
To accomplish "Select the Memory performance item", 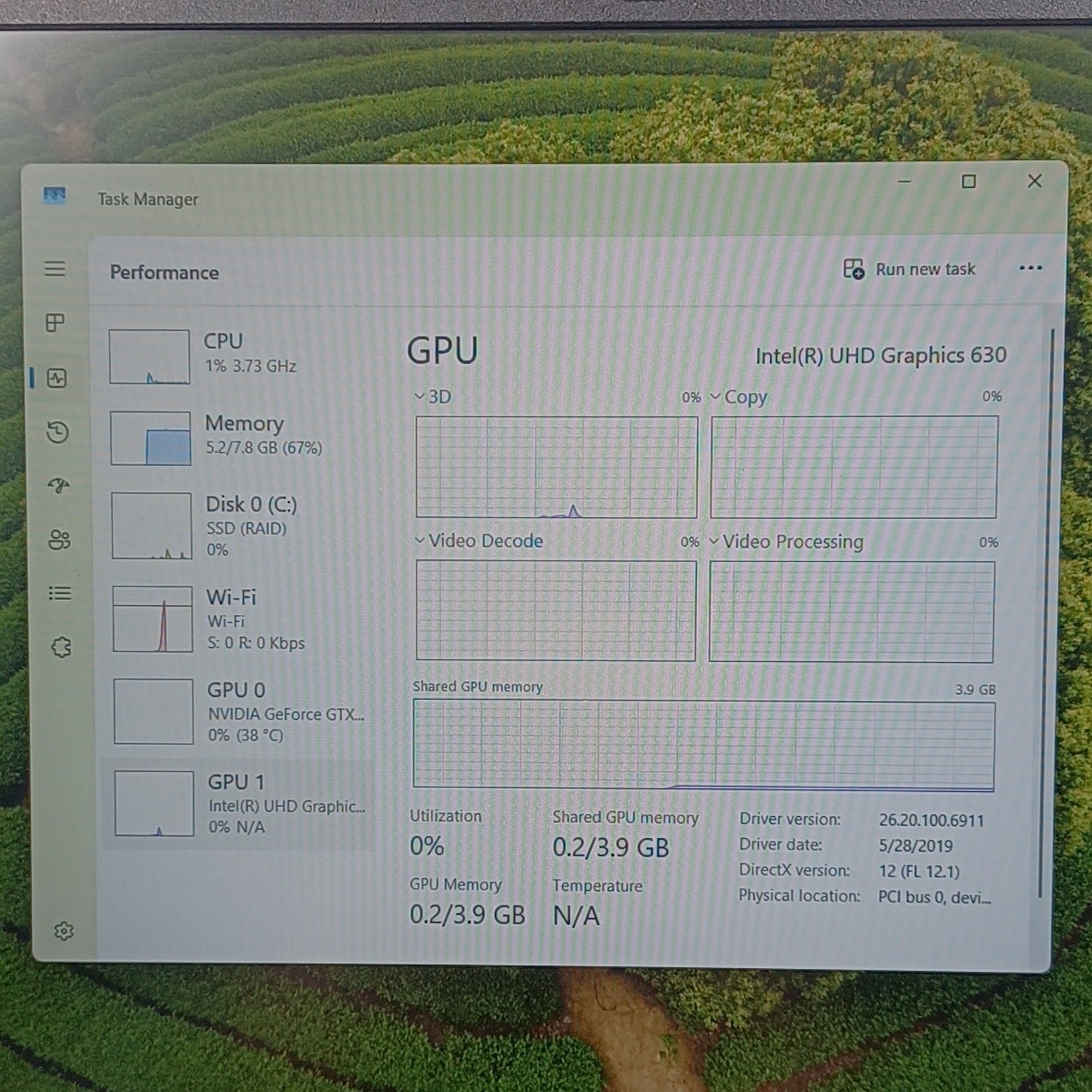I will tap(240, 438).
